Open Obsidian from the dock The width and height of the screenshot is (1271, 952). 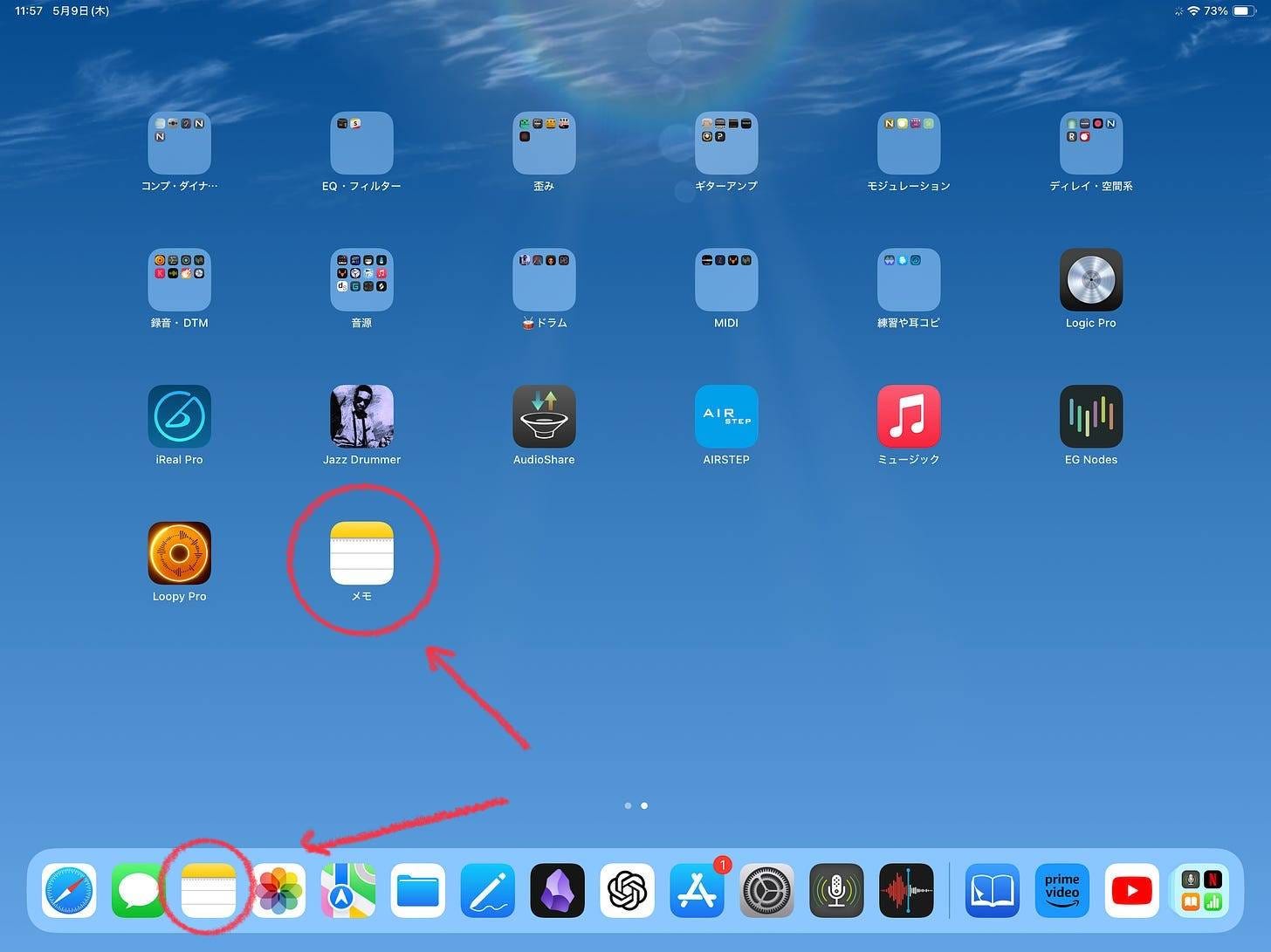click(558, 891)
